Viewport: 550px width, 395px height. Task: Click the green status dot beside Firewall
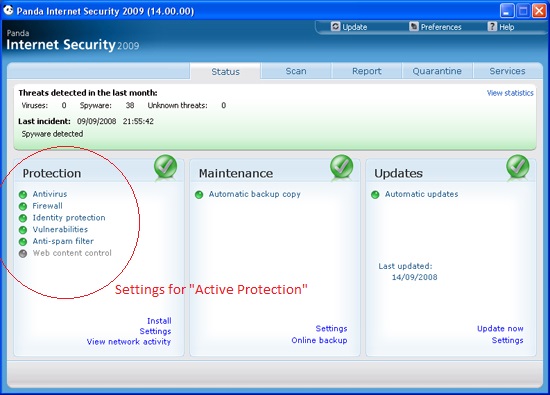point(23,207)
